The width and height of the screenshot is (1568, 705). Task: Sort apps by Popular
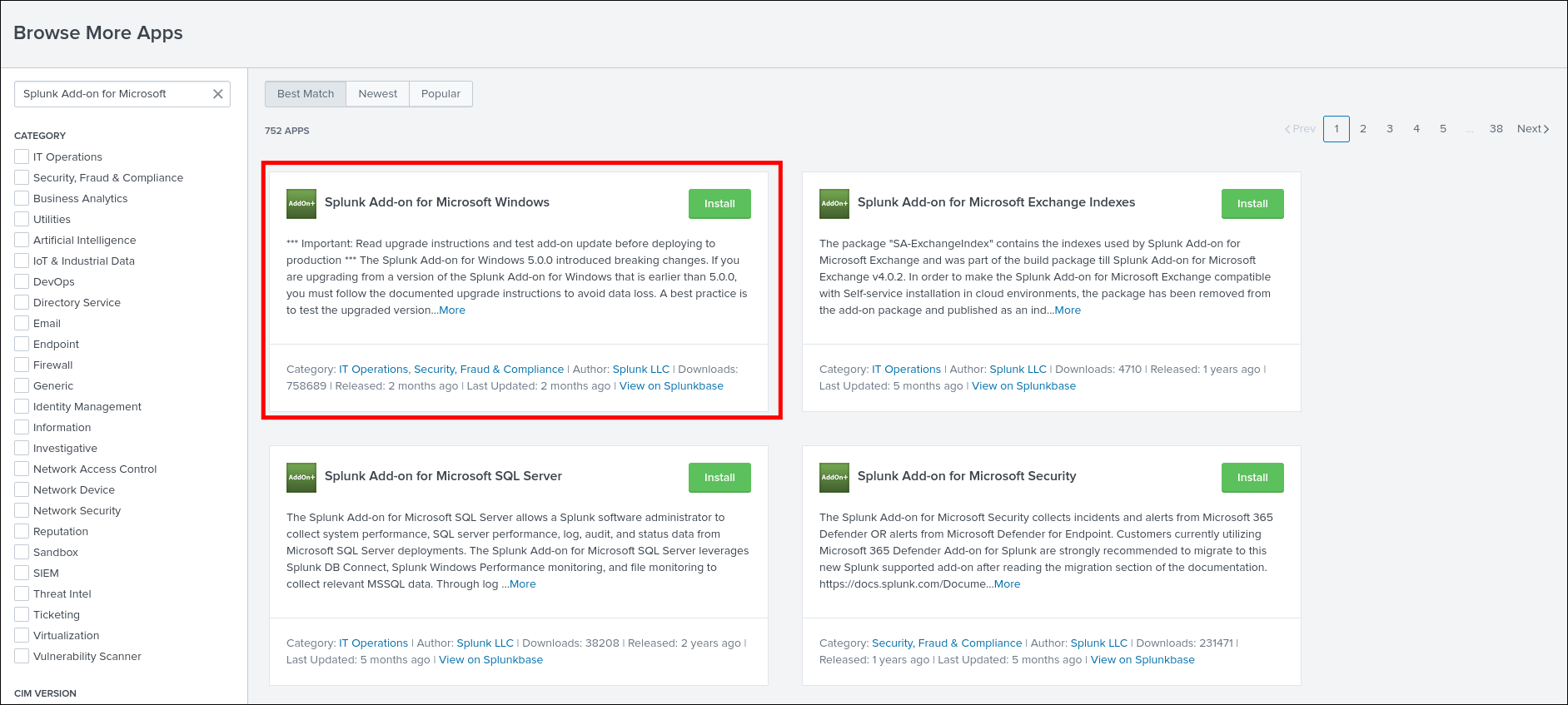441,94
